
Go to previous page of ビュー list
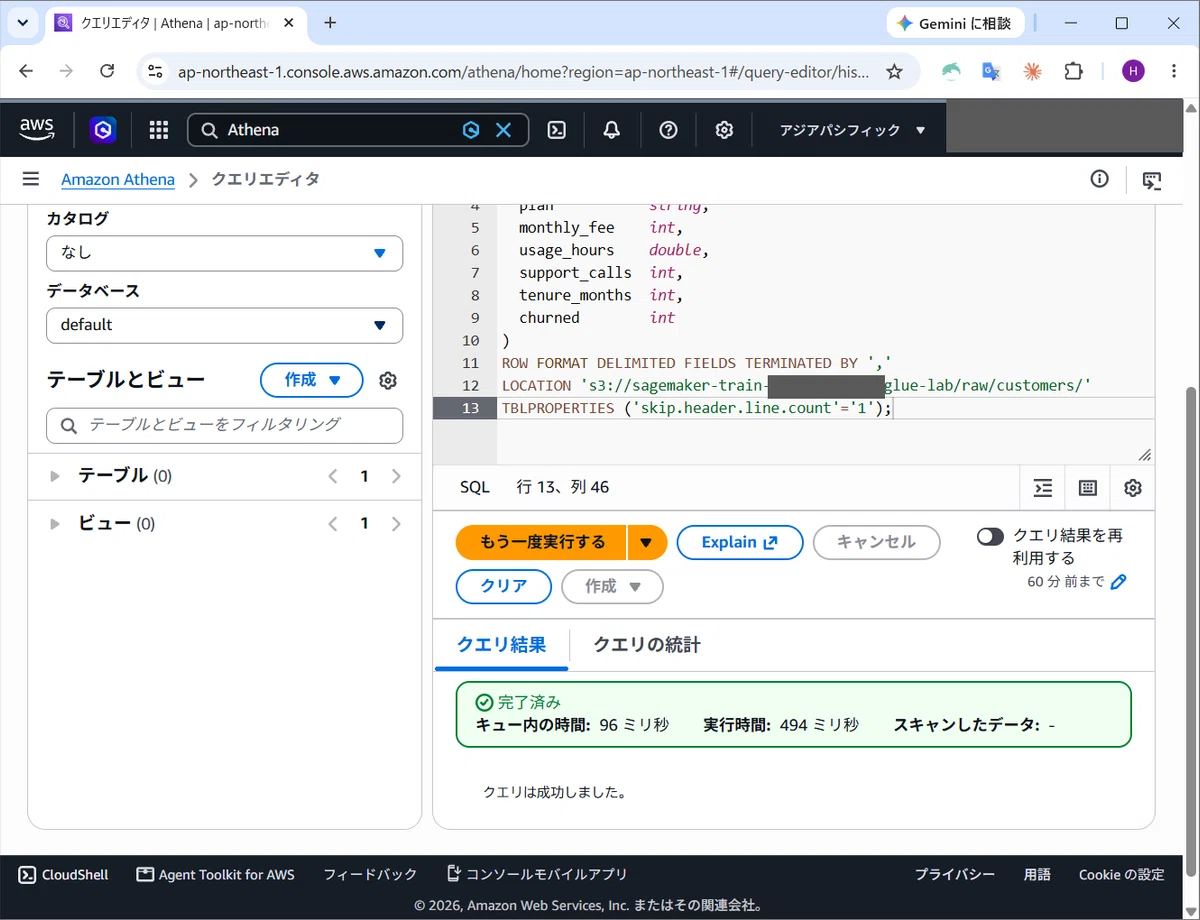(333, 524)
